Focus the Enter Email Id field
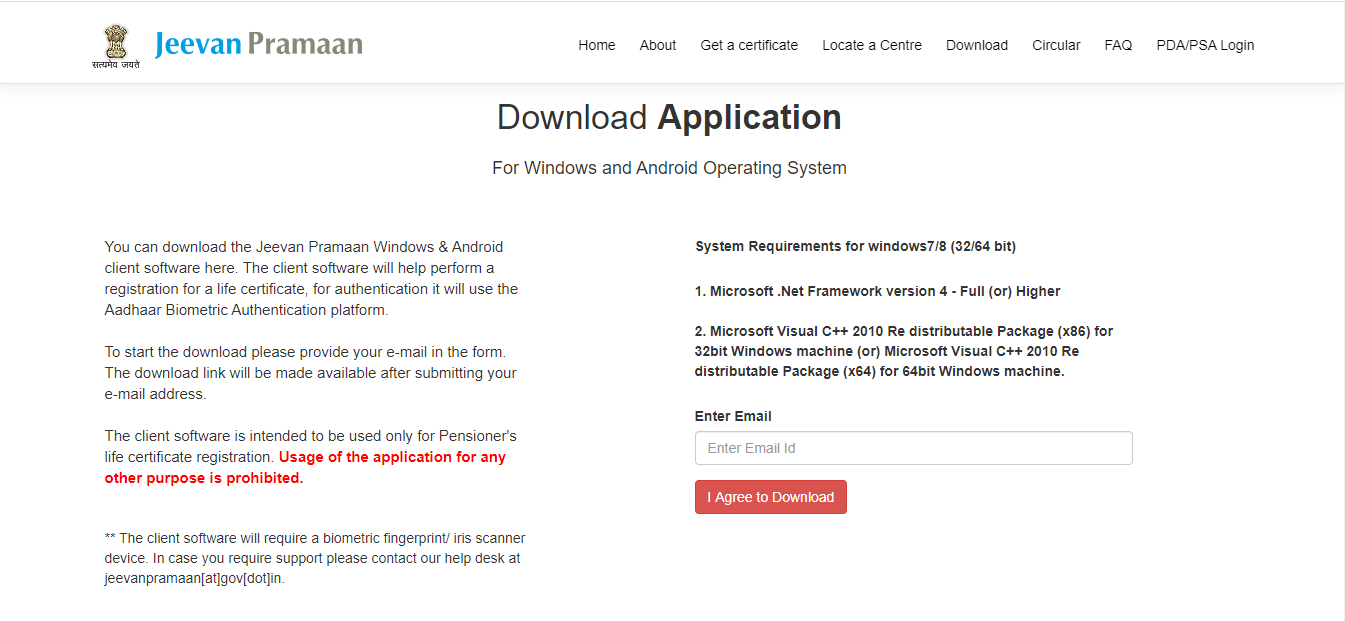Image resolution: width=1345 pixels, height=621 pixels. pos(913,448)
